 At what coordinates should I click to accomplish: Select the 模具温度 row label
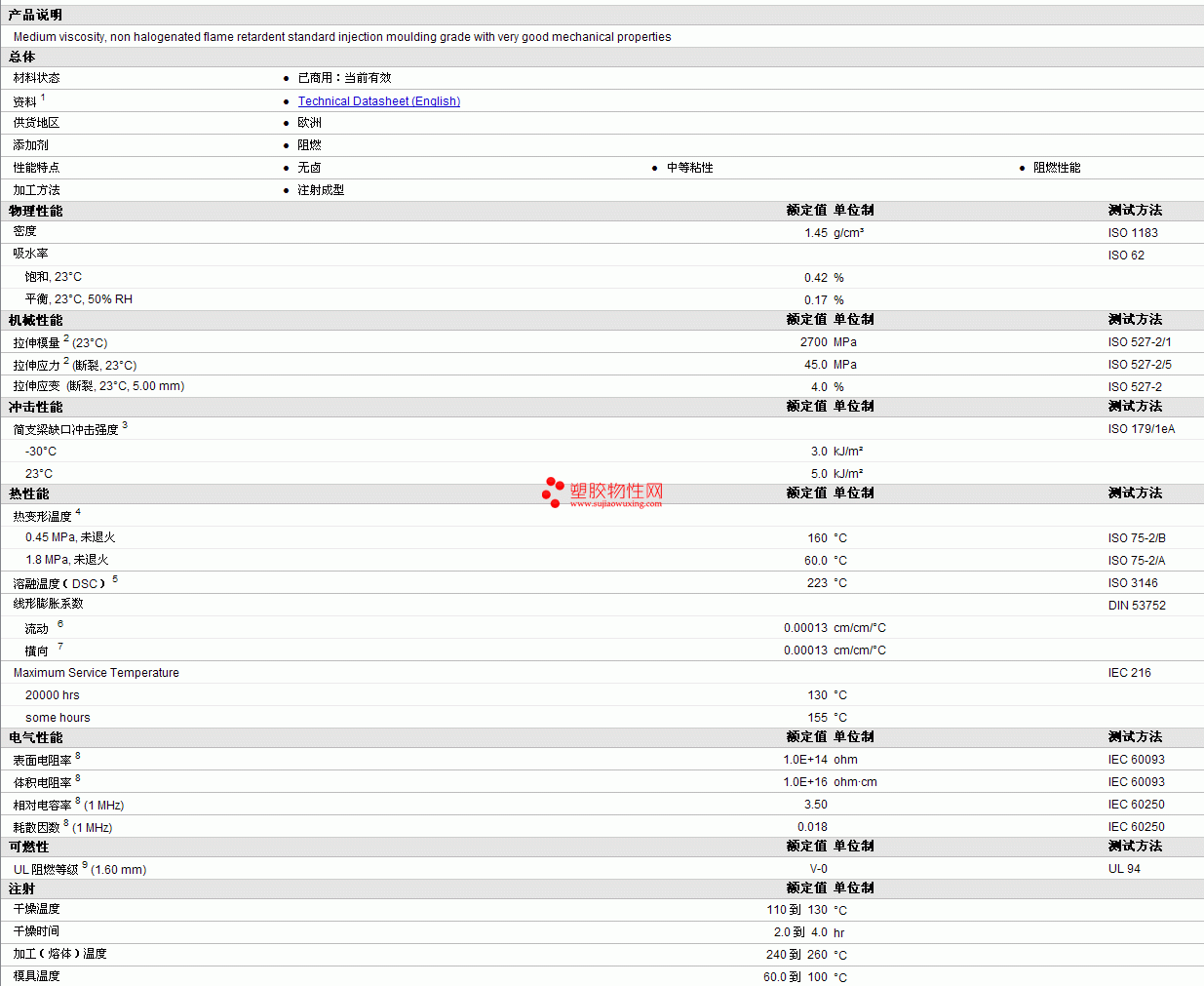(x=36, y=976)
